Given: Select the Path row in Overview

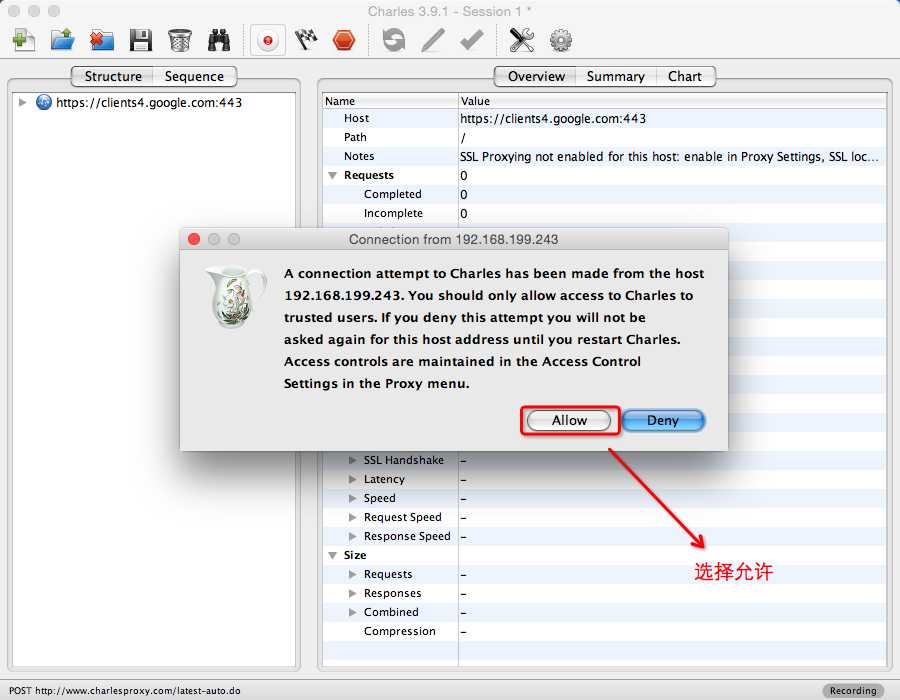Looking at the screenshot, I should pos(604,137).
